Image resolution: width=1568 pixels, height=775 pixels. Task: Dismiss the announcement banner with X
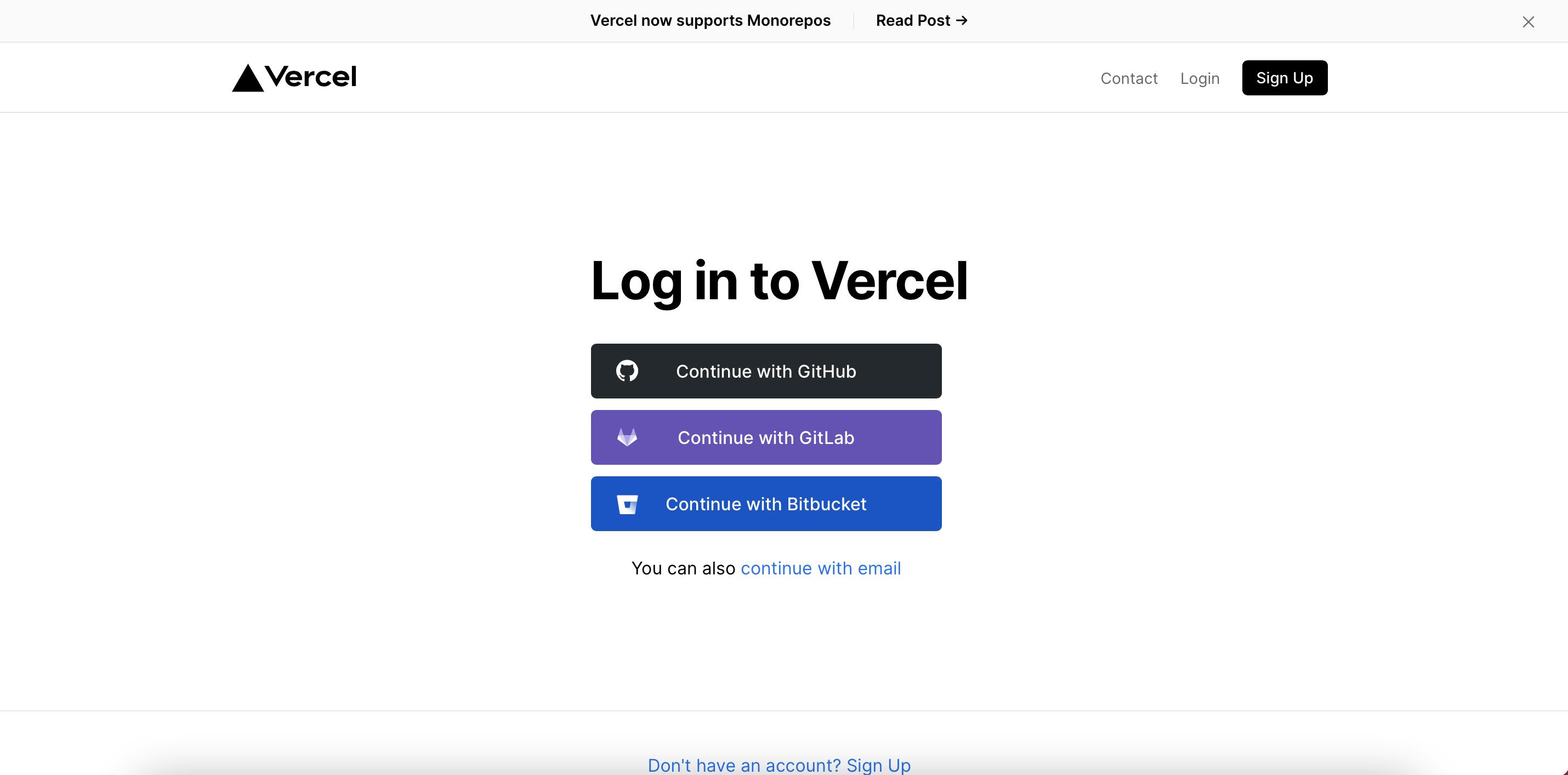[x=1528, y=22]
